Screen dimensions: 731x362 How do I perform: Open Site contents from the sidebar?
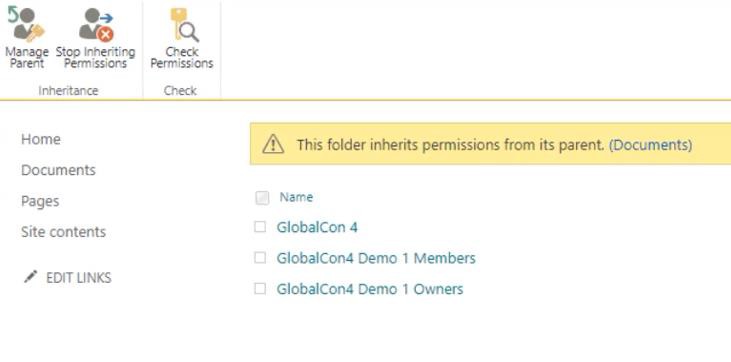pyautogui.click(x=63, y=231)
